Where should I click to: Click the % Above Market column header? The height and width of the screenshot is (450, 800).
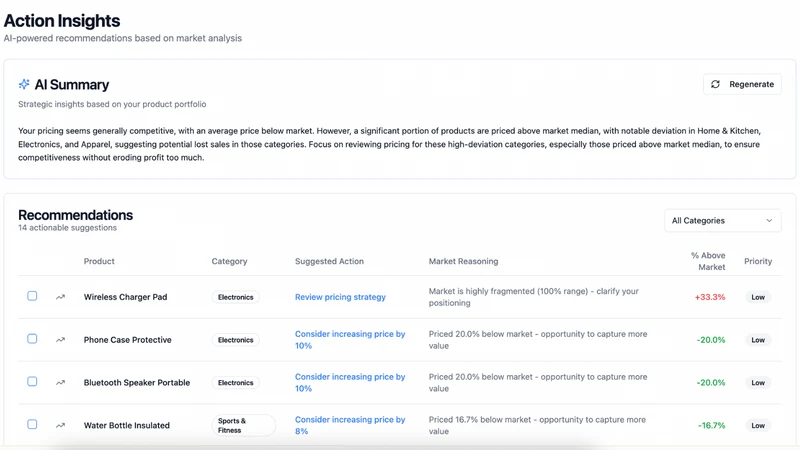click(x=708, y=261)
